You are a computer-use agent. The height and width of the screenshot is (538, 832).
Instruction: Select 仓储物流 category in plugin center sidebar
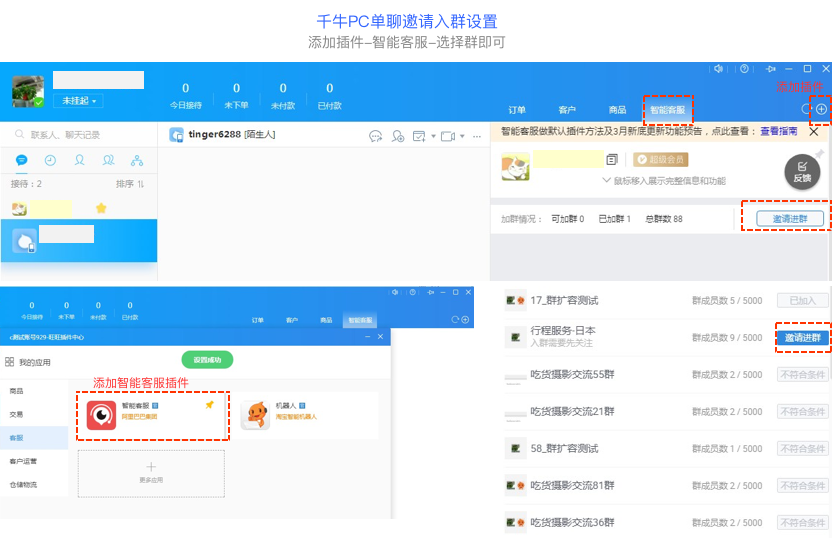23,484
